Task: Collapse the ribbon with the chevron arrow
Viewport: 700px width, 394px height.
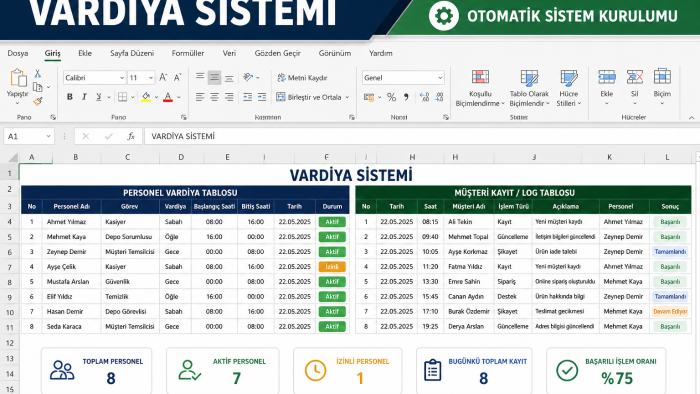Action: (692, 118)
